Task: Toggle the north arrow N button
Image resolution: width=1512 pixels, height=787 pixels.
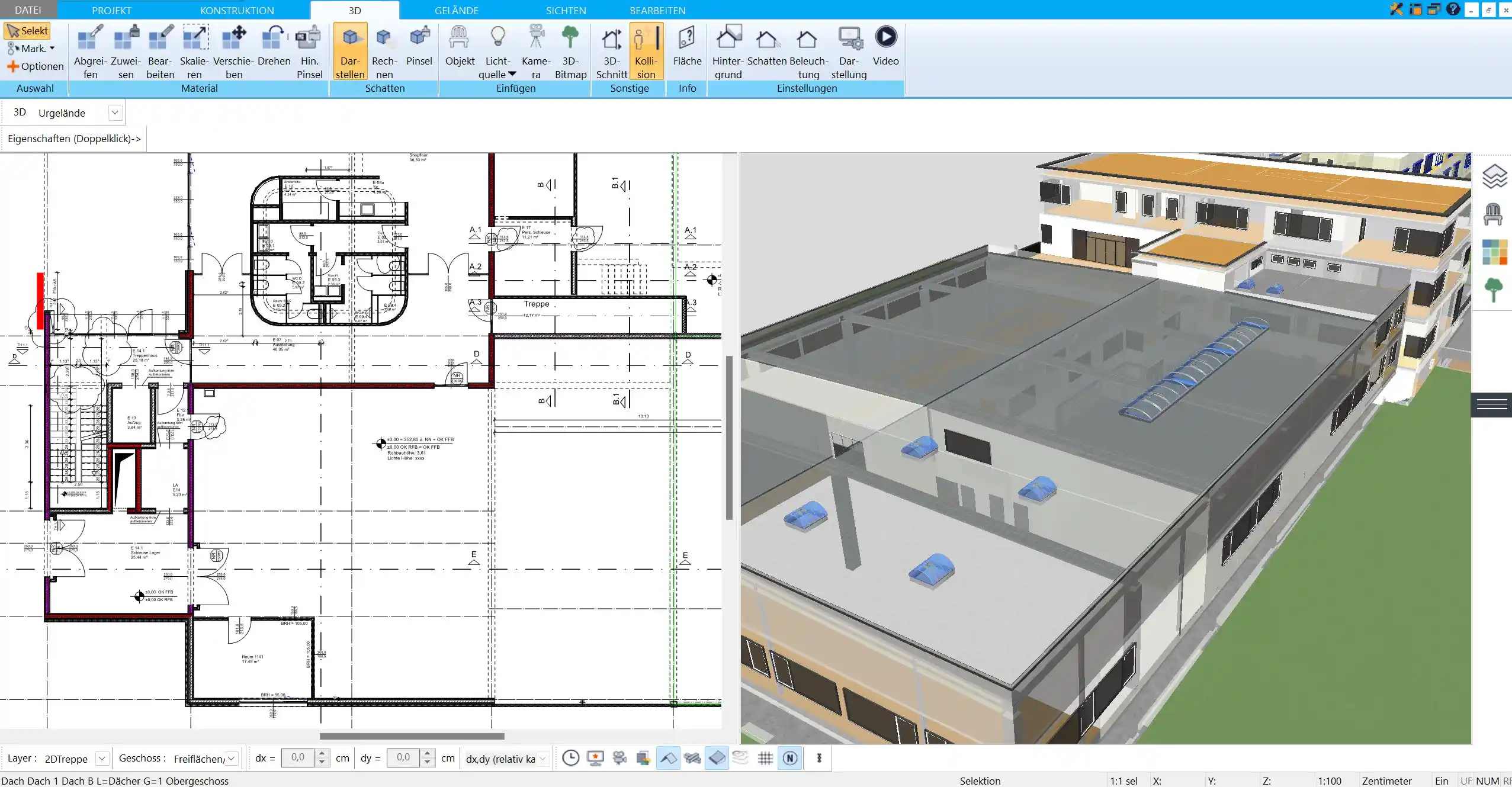Action: coord(789,758)
